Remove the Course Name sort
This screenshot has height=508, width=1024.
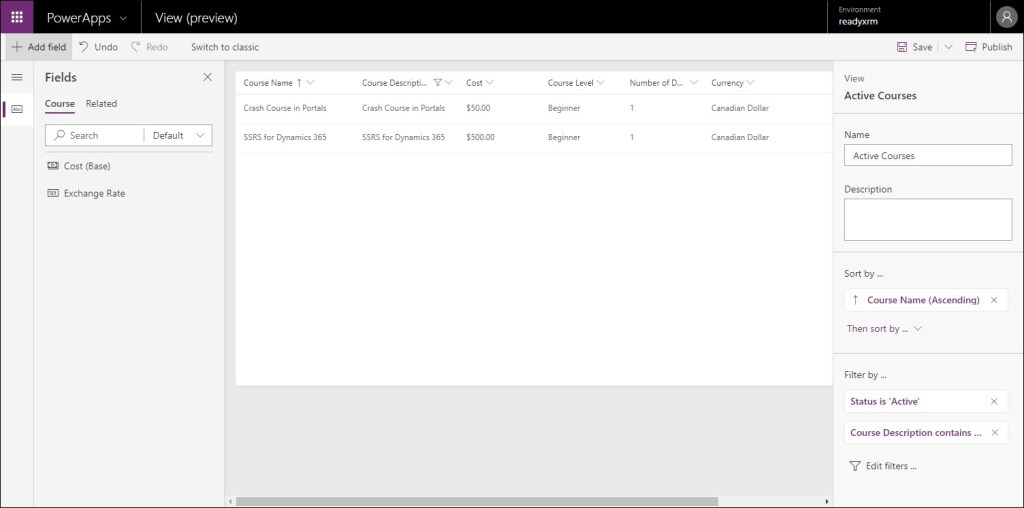[993, 300]
